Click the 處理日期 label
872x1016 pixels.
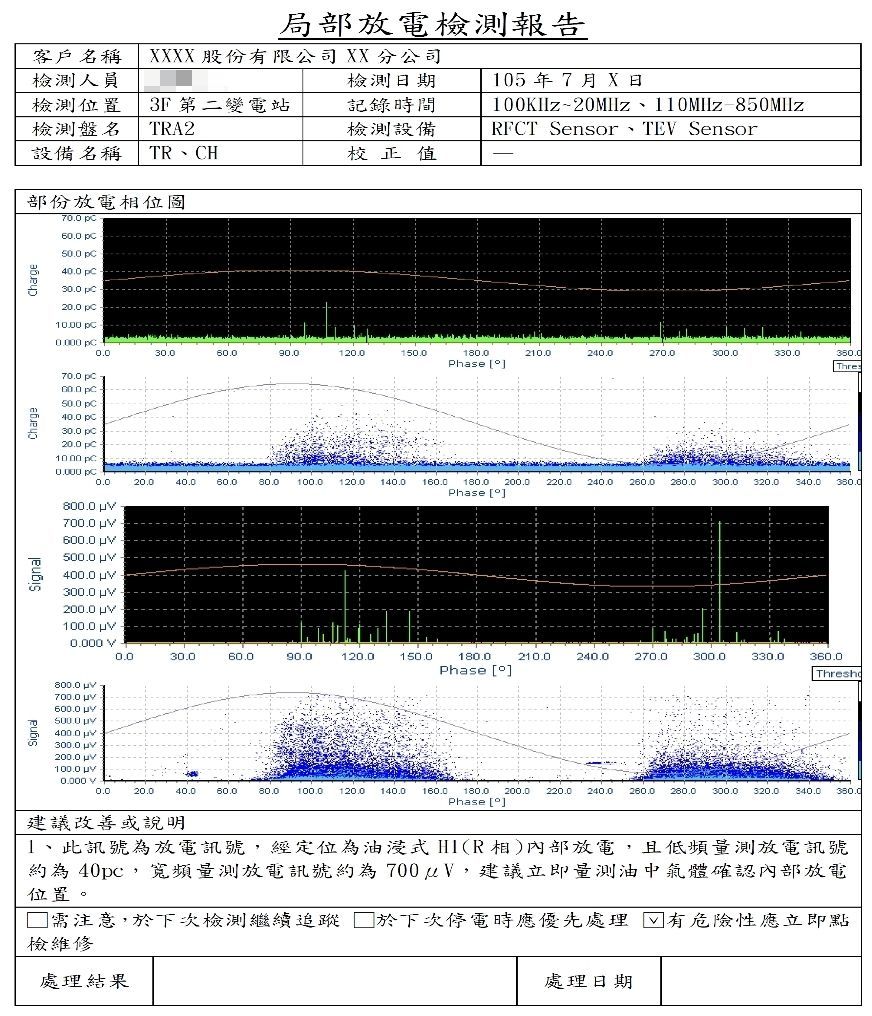pos(588,981)
